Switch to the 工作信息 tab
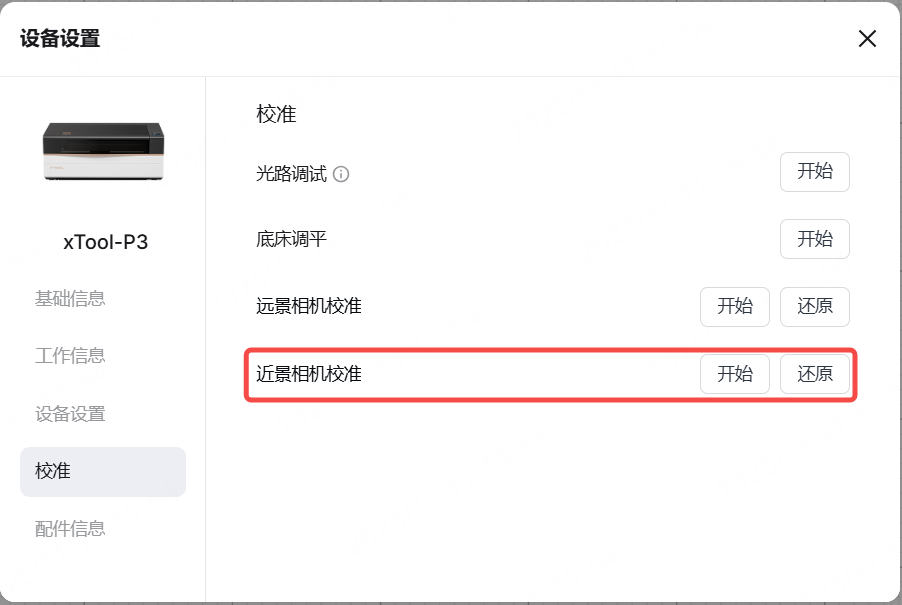The height and width of the screenshot is (605, 902). [x=70, y=356]
